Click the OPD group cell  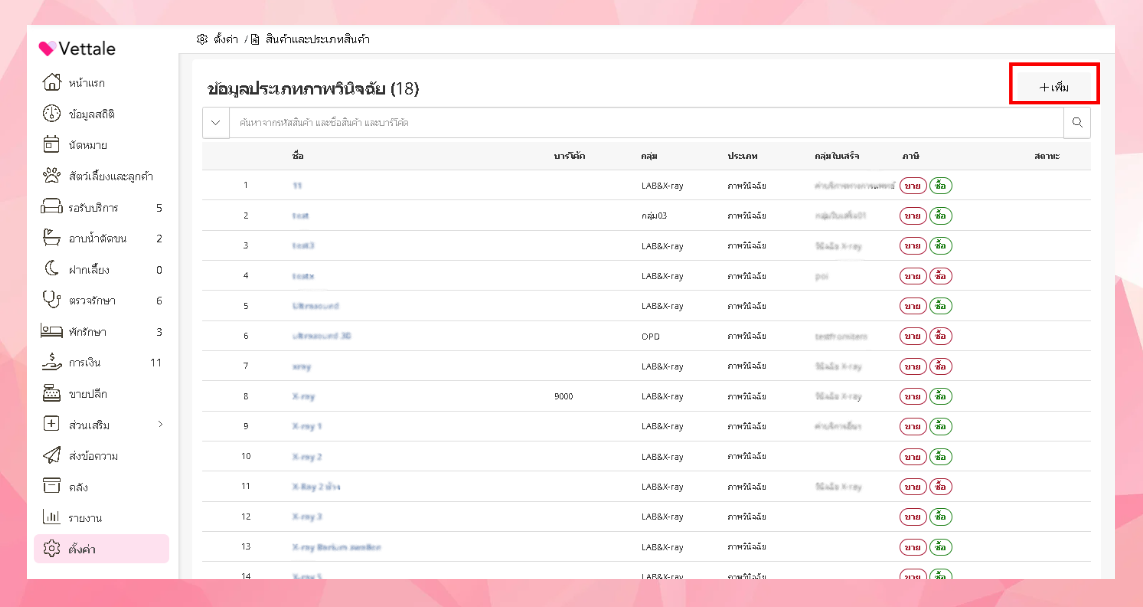(650, 337)
